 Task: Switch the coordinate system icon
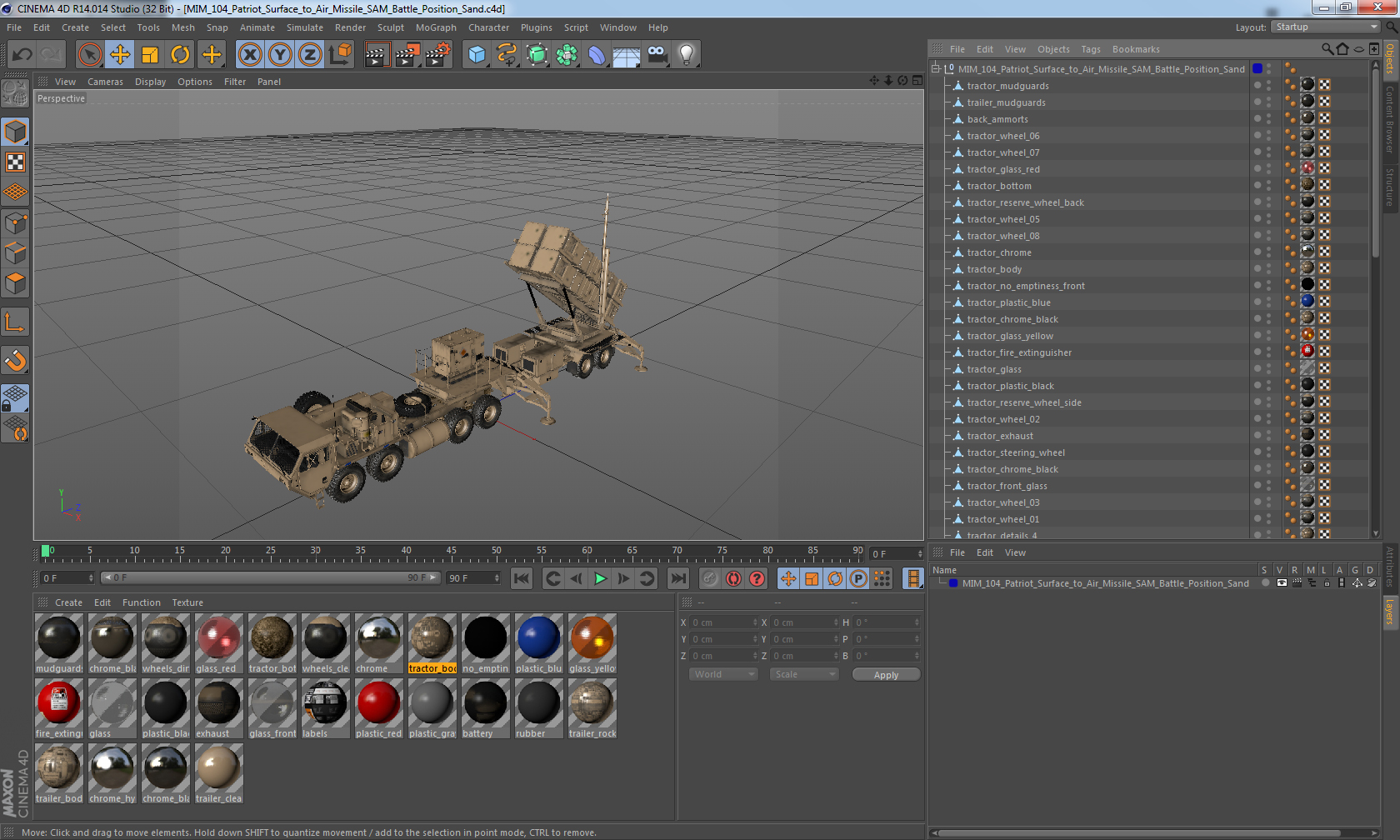tap(340, 55)
